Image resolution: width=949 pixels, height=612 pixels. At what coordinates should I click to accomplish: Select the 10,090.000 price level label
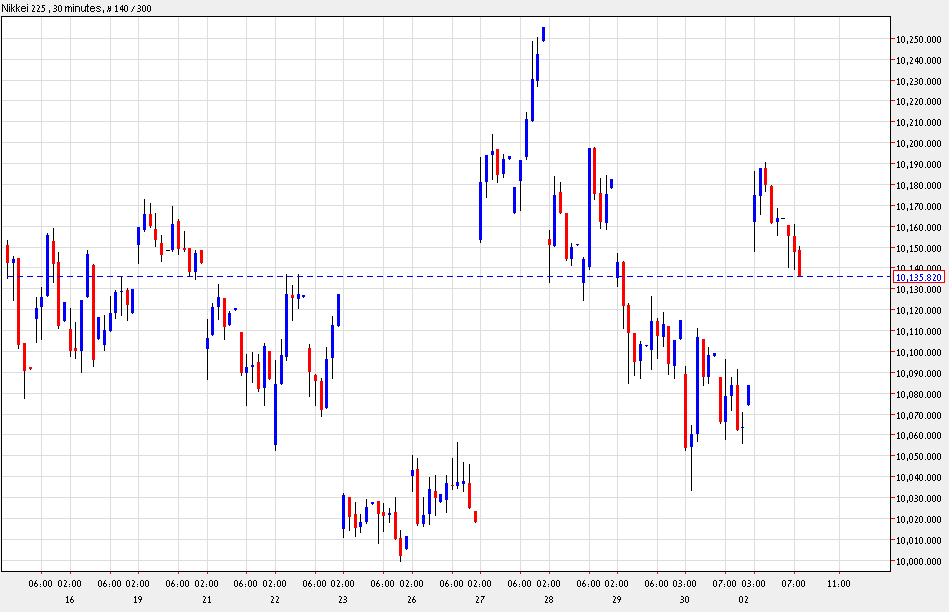(x=919, y=373)
